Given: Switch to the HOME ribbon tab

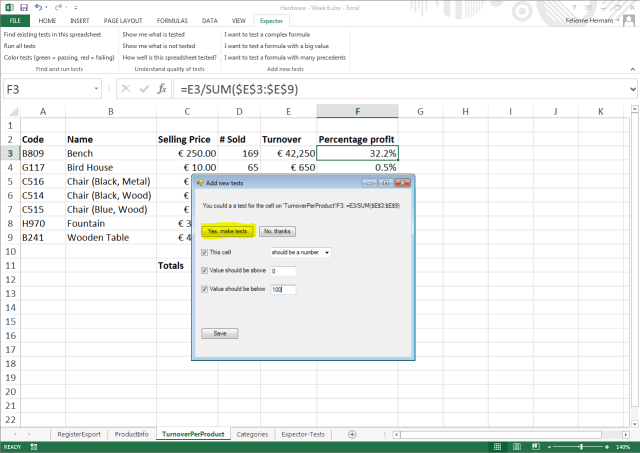Looking at the screenshot, I should coord(47,20).
